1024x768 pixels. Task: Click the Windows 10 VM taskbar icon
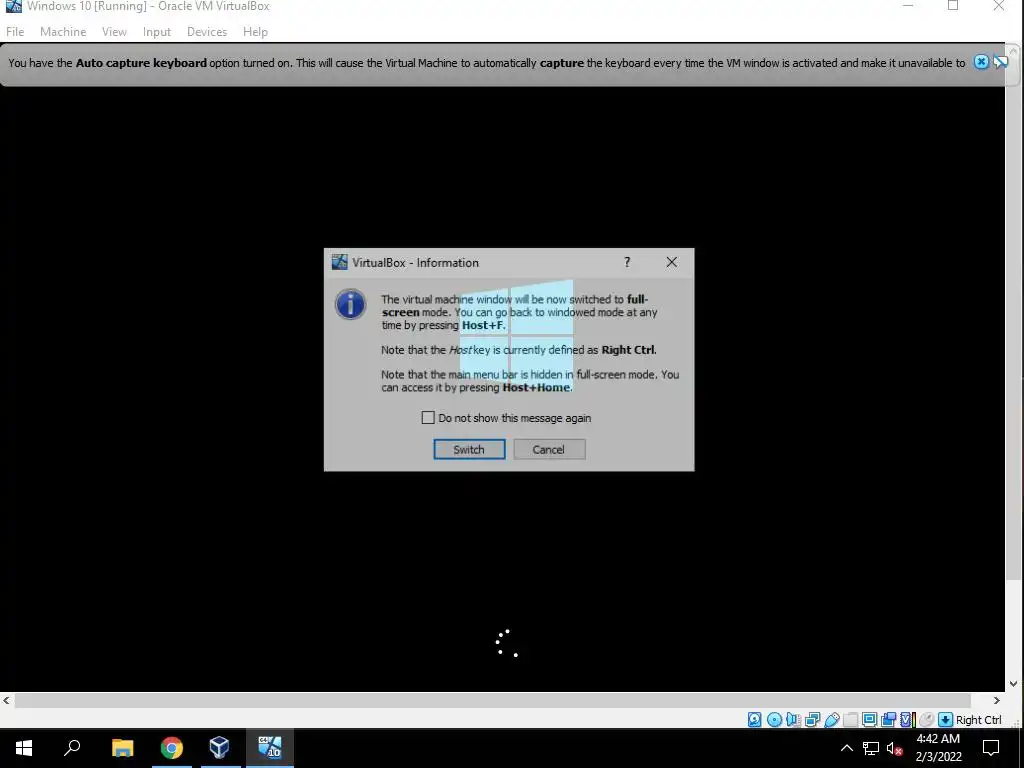coord(270,748)
